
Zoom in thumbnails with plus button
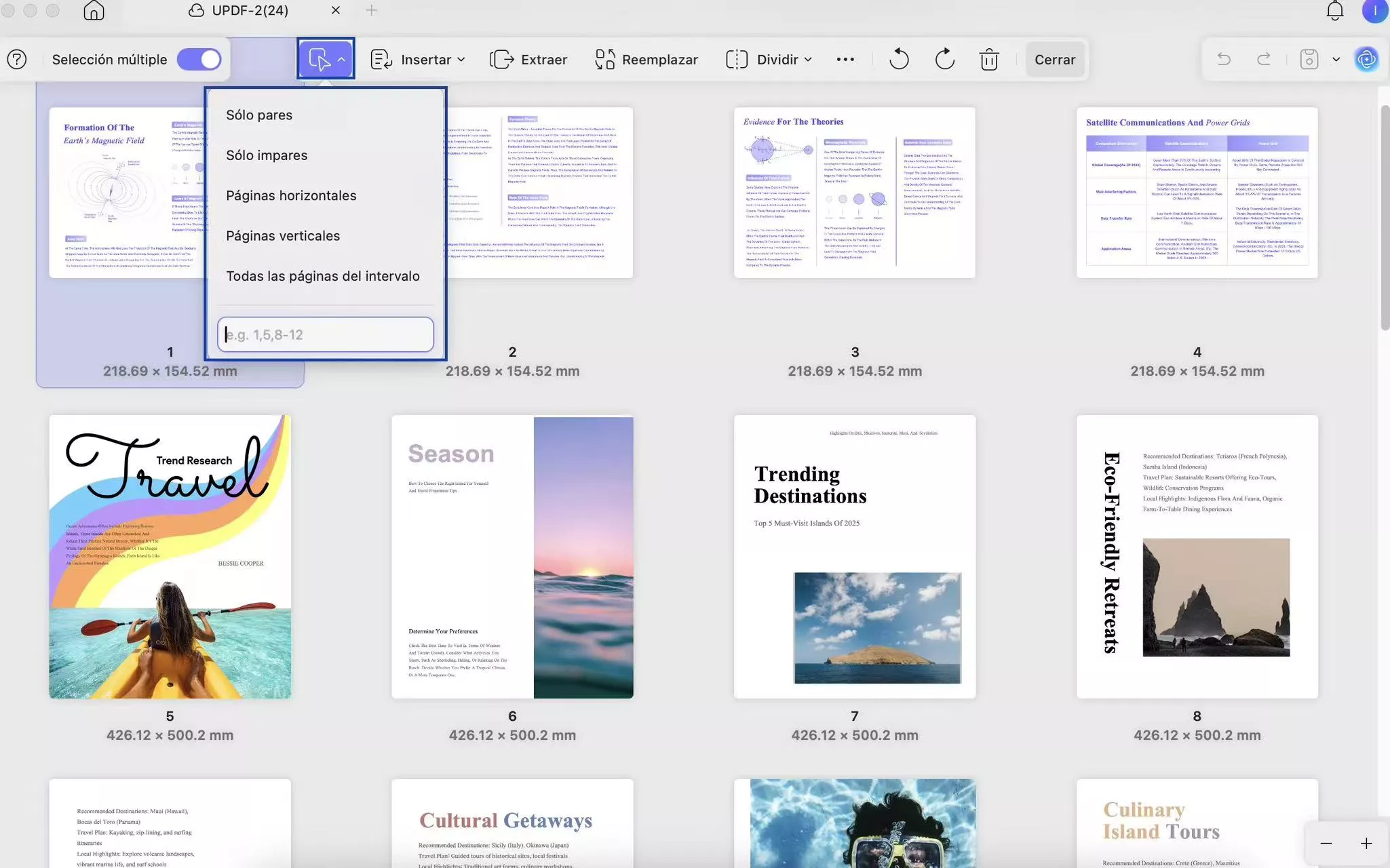point(1366,843)
